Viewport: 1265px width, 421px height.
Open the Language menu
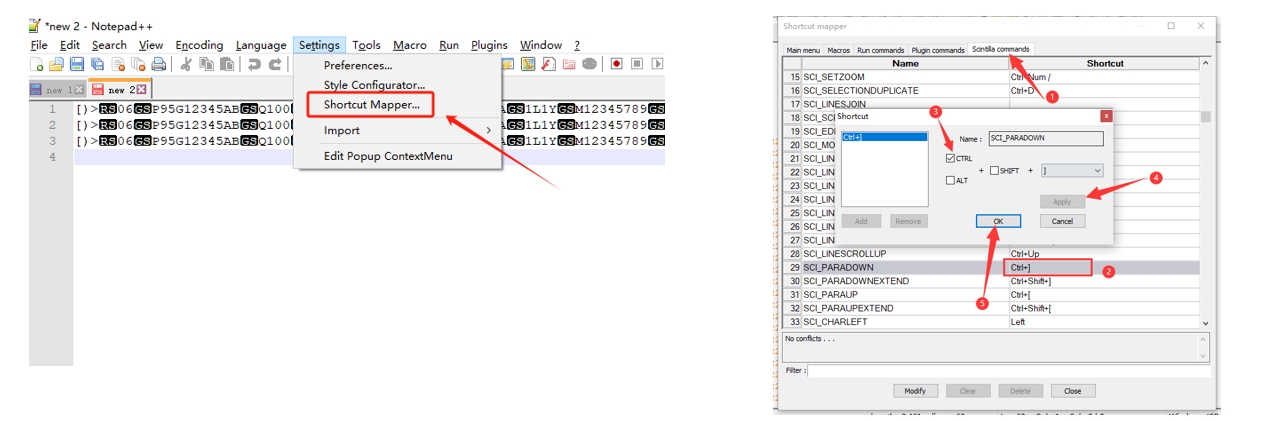[261, 45]
